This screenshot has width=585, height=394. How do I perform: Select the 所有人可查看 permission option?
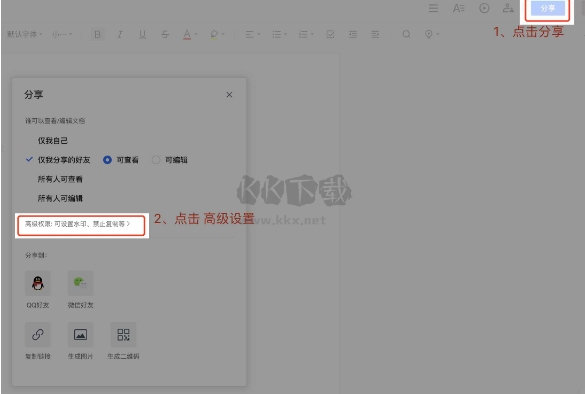[60, 179]
